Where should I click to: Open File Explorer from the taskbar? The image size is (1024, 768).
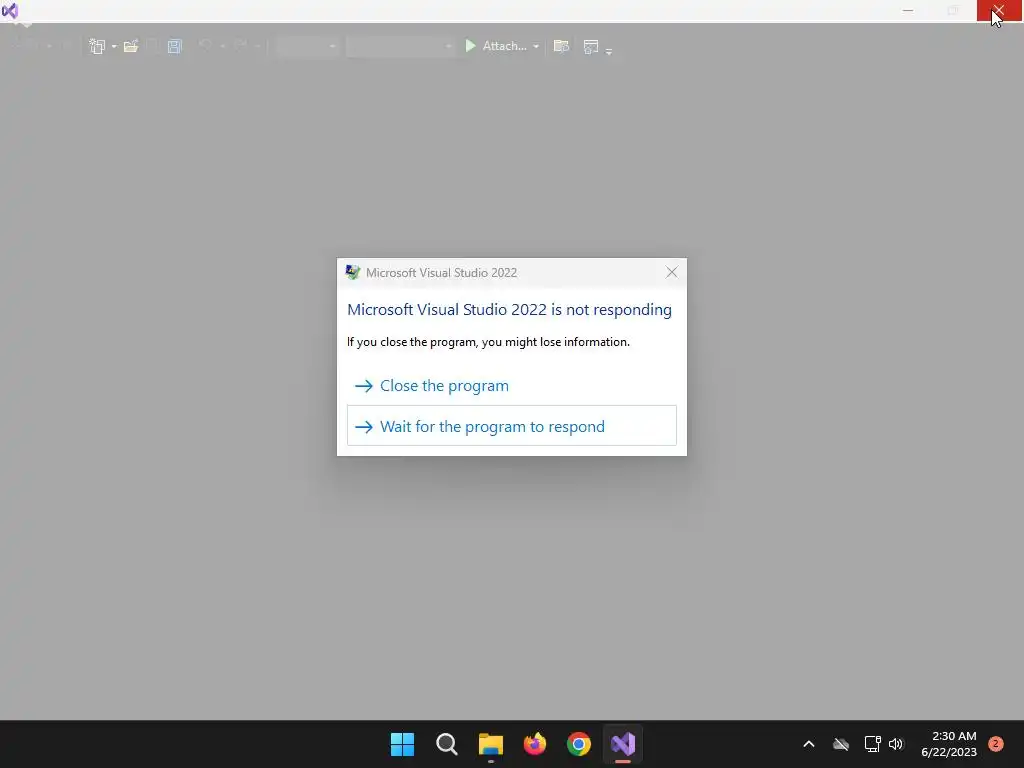pos(490,744)
